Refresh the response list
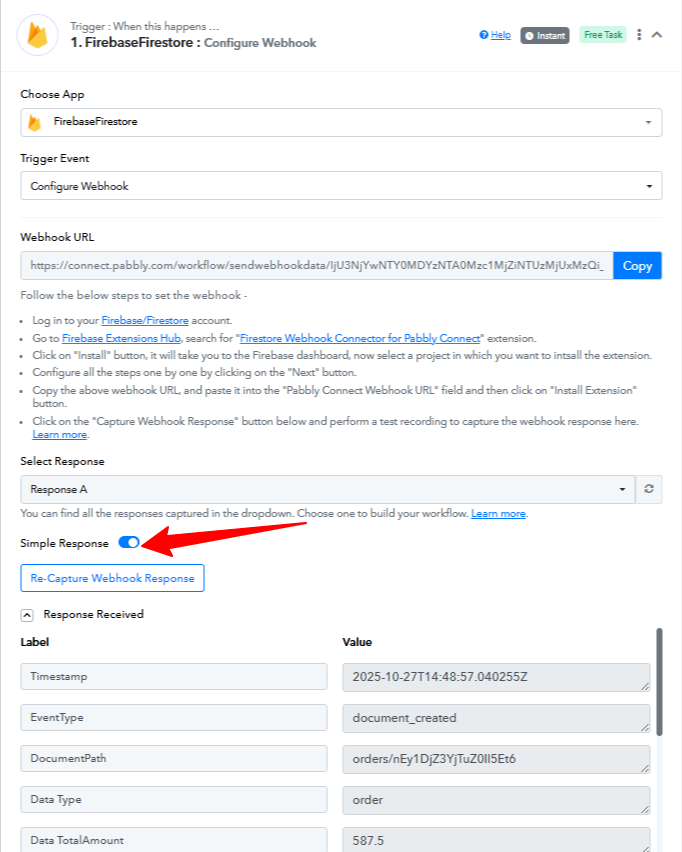The image size is (682, 852). [x=649, y=489]
